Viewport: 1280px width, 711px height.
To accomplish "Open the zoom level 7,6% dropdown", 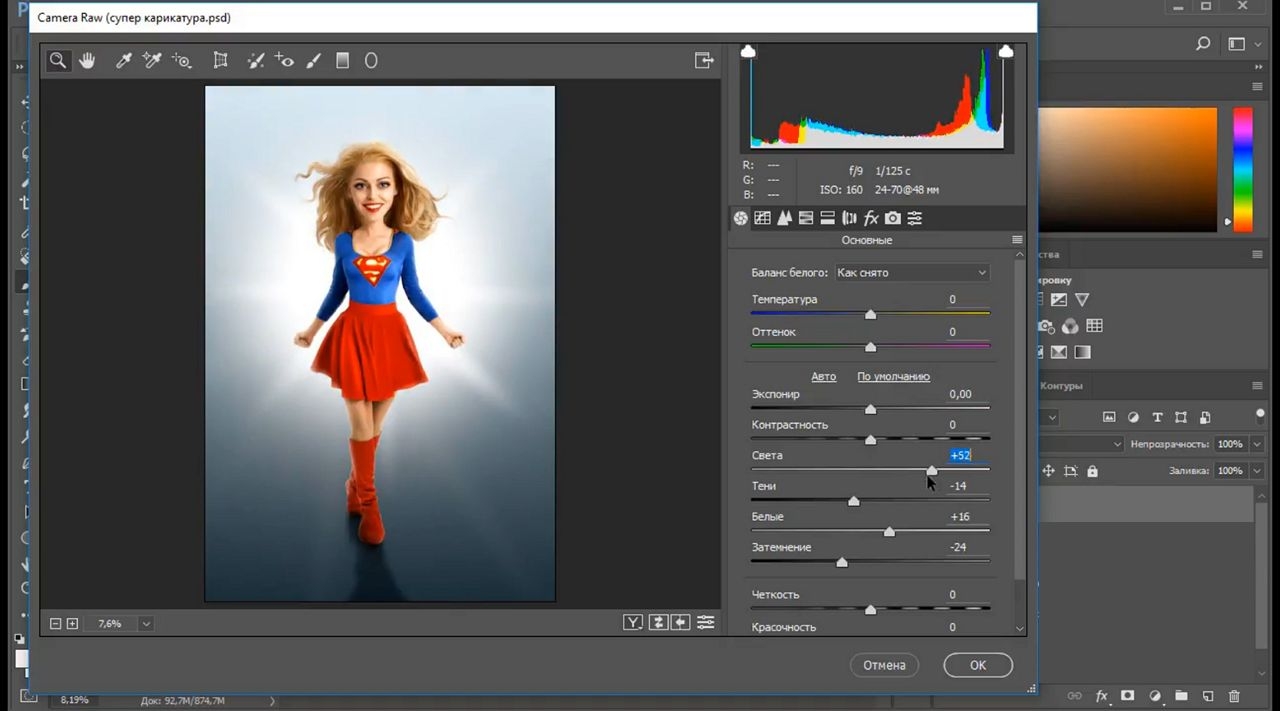I will coord(146,624).
